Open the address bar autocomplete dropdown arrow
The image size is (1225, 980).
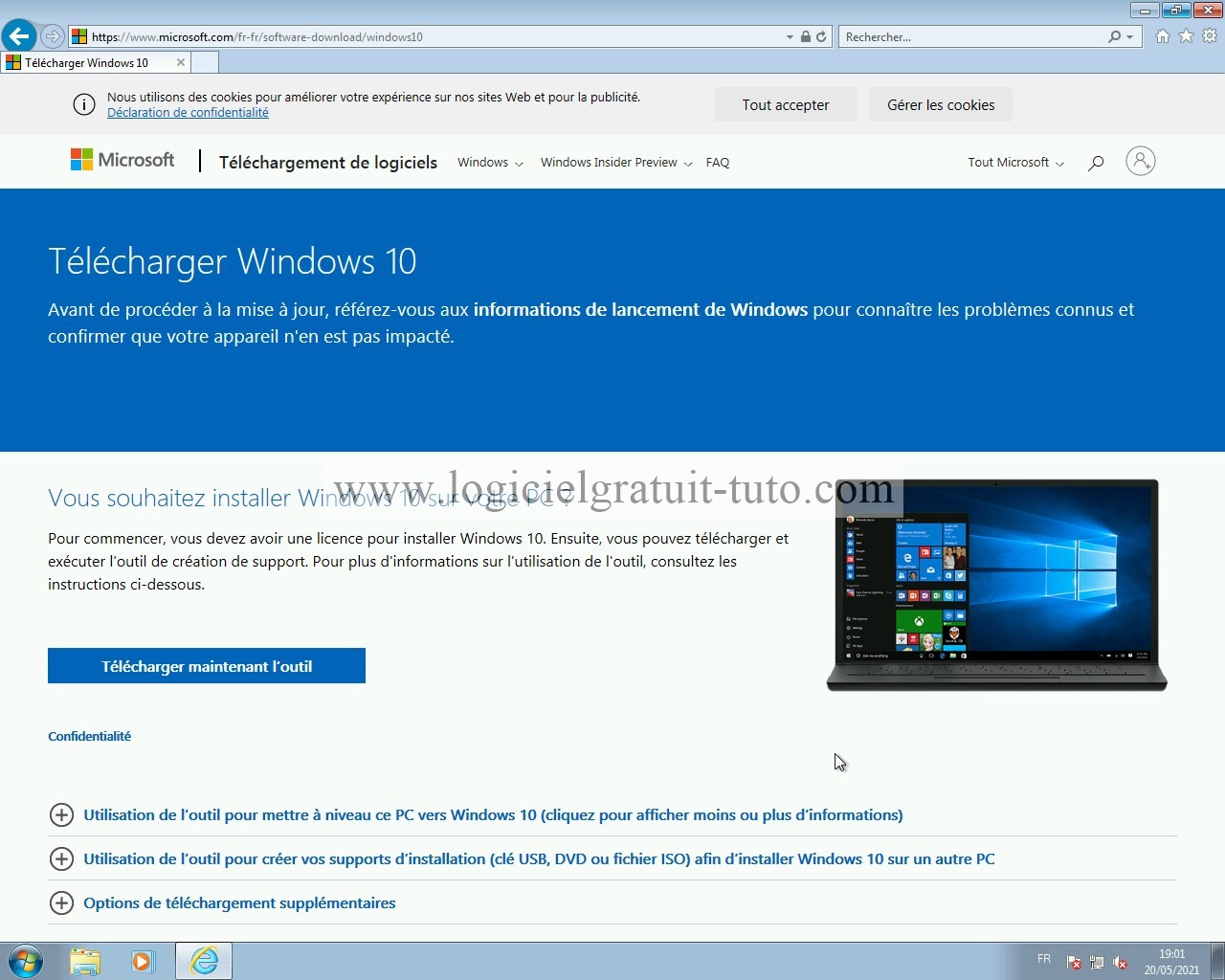790,36
